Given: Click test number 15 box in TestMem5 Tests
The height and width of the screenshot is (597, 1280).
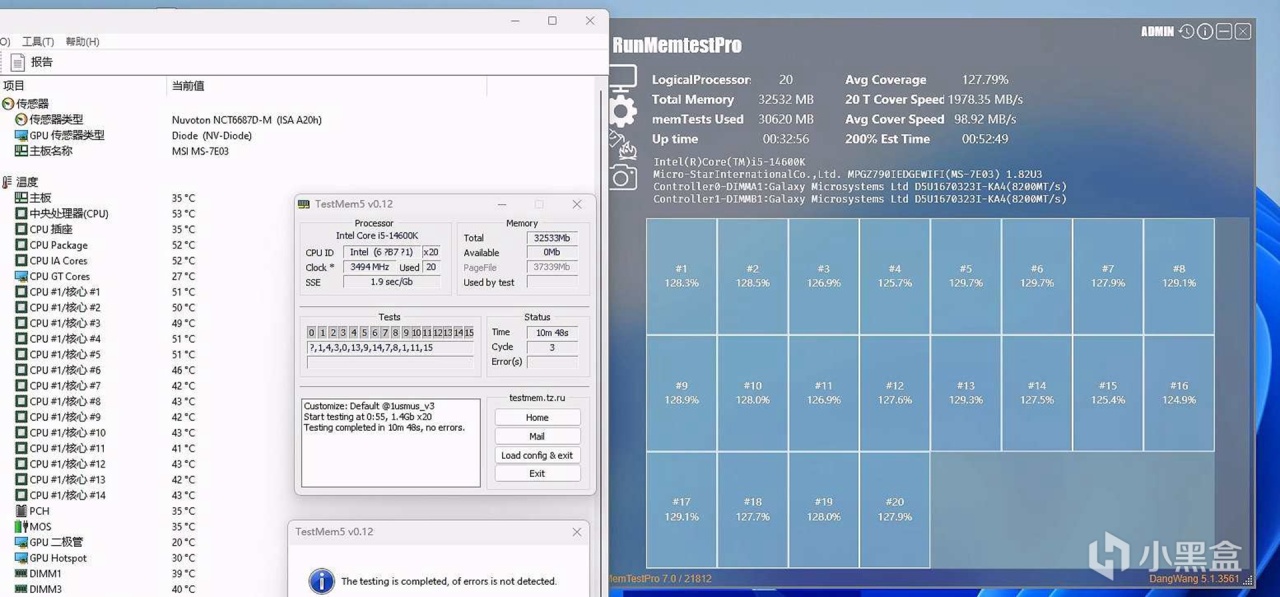Looking at the screenshot, I should tap(469, 332).
